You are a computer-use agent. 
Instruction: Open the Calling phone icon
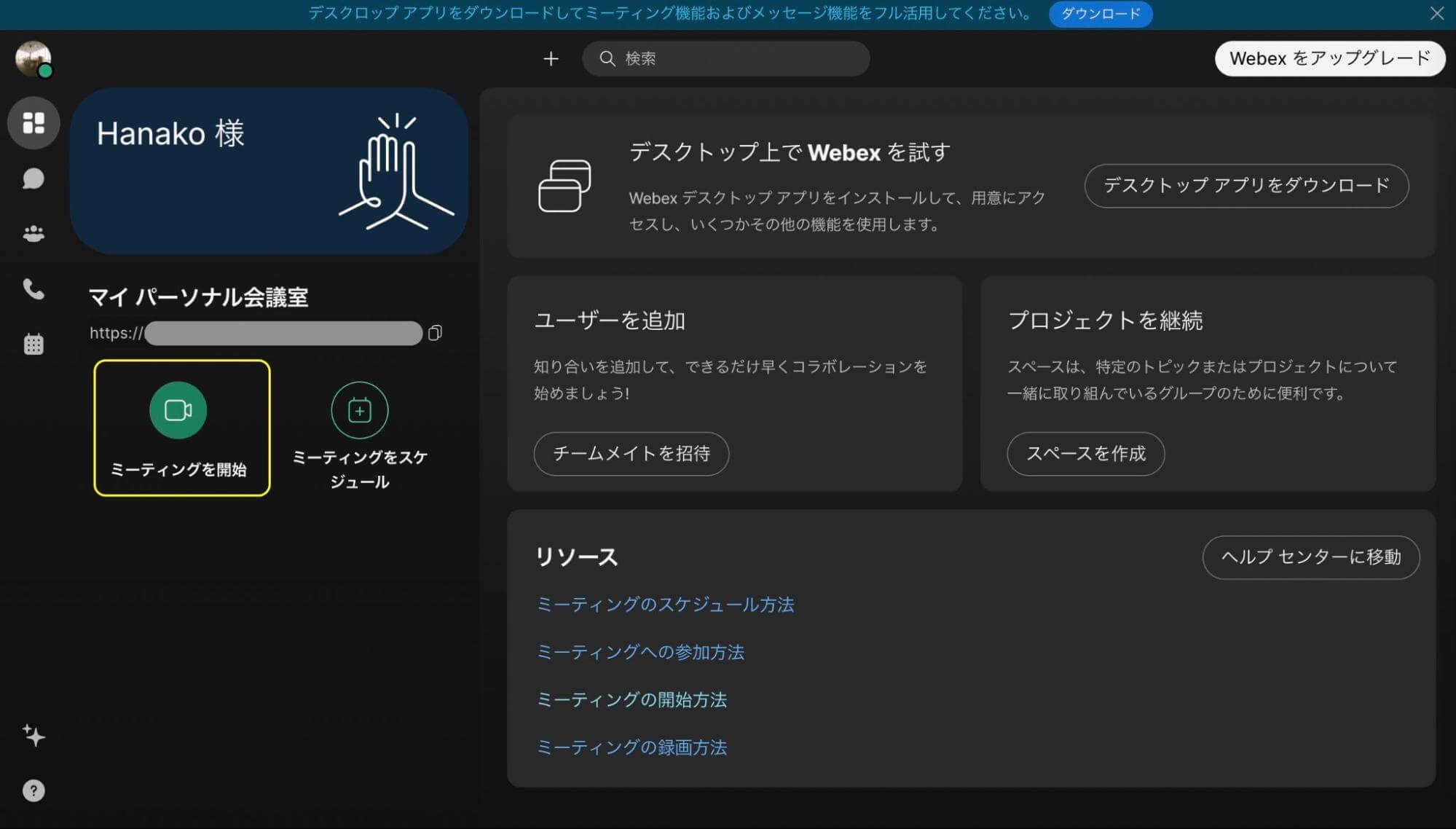pyautogui.click(x=34, y=289)
